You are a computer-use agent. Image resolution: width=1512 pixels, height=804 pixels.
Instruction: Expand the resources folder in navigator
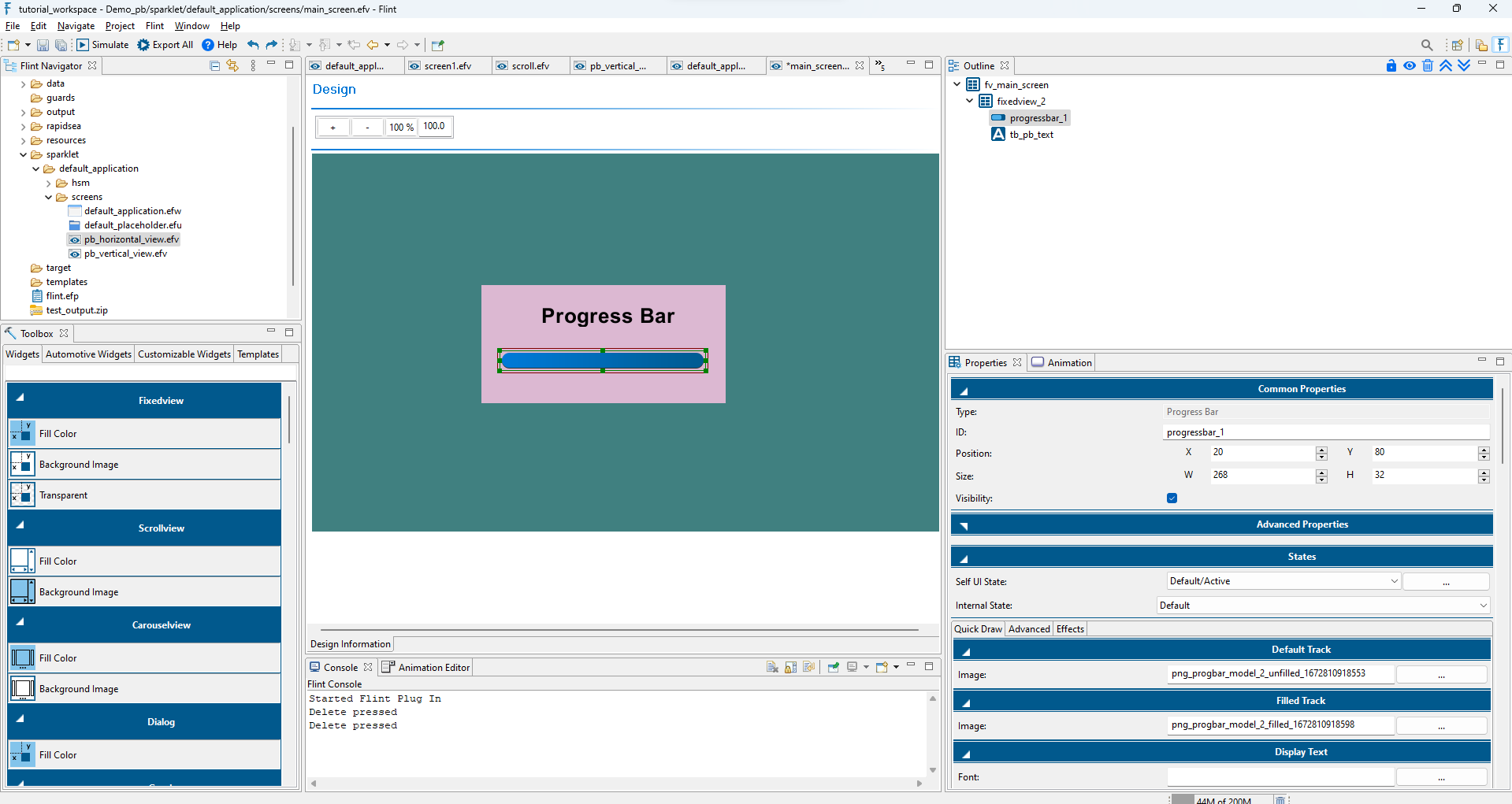click(24, 141)
